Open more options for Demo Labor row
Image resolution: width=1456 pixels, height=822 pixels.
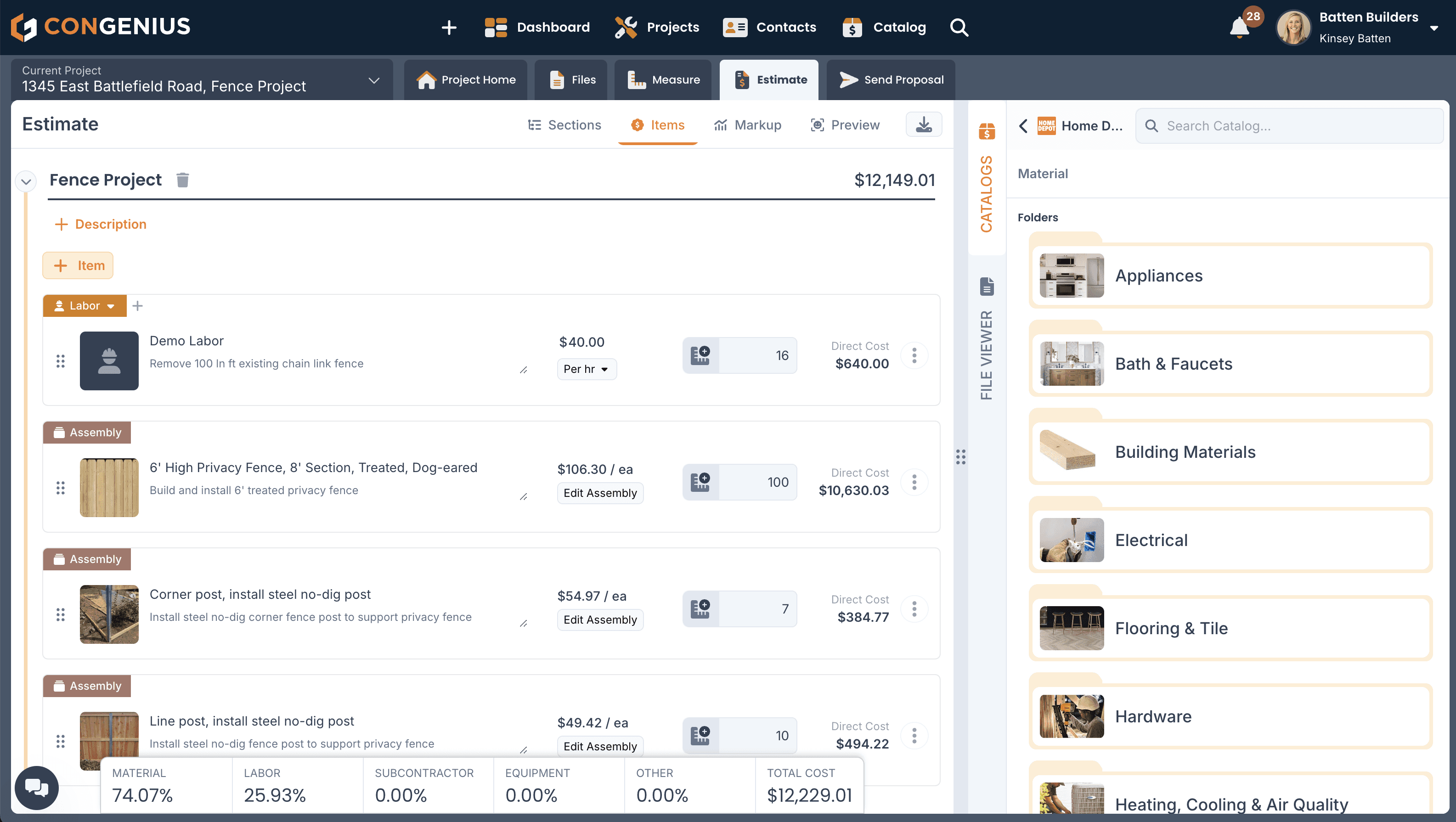(914, 355)
